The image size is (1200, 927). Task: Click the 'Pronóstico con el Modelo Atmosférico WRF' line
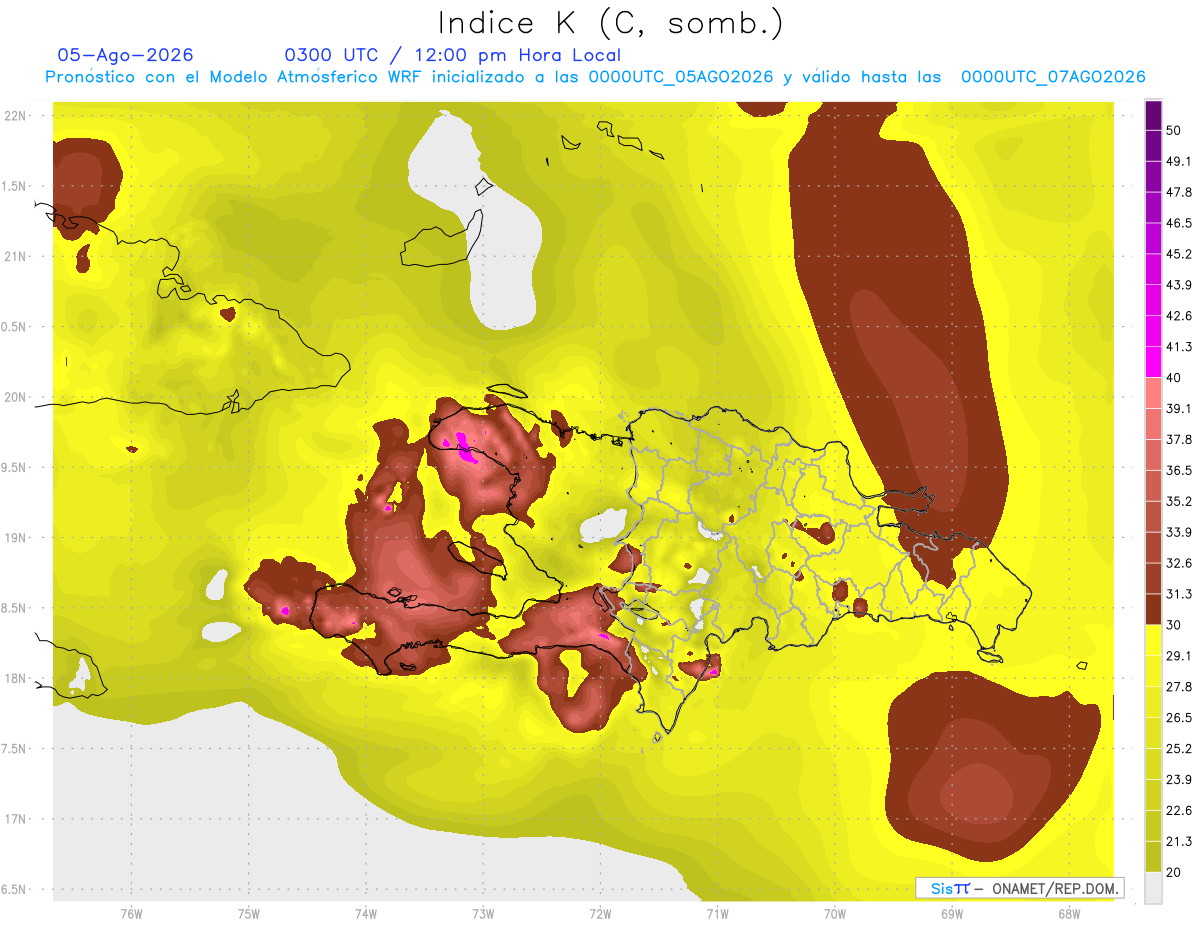pyautogui.click(x=595, y=77)
